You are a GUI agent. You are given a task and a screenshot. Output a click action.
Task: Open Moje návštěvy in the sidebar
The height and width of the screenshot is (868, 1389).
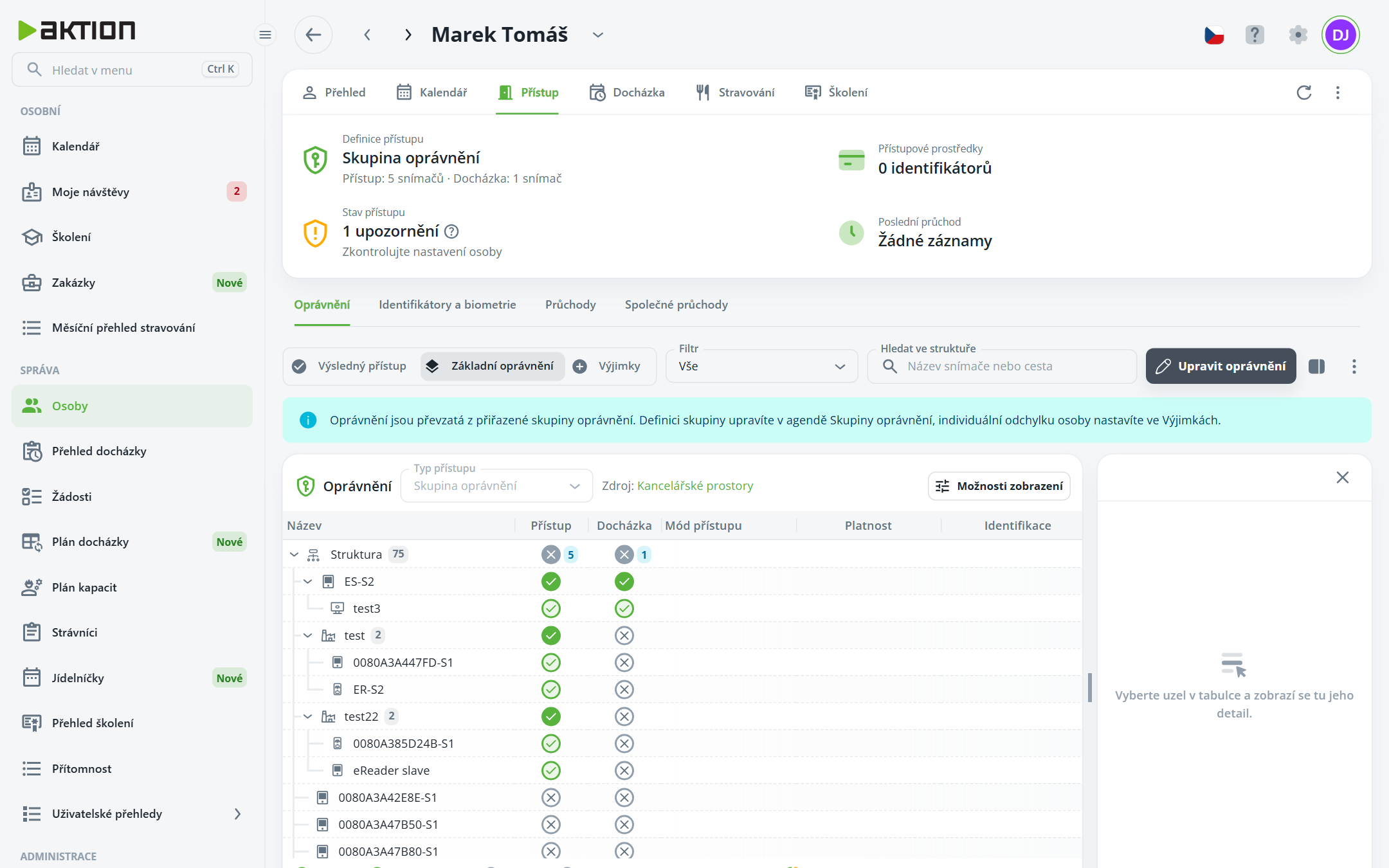[x=132, y=192]
